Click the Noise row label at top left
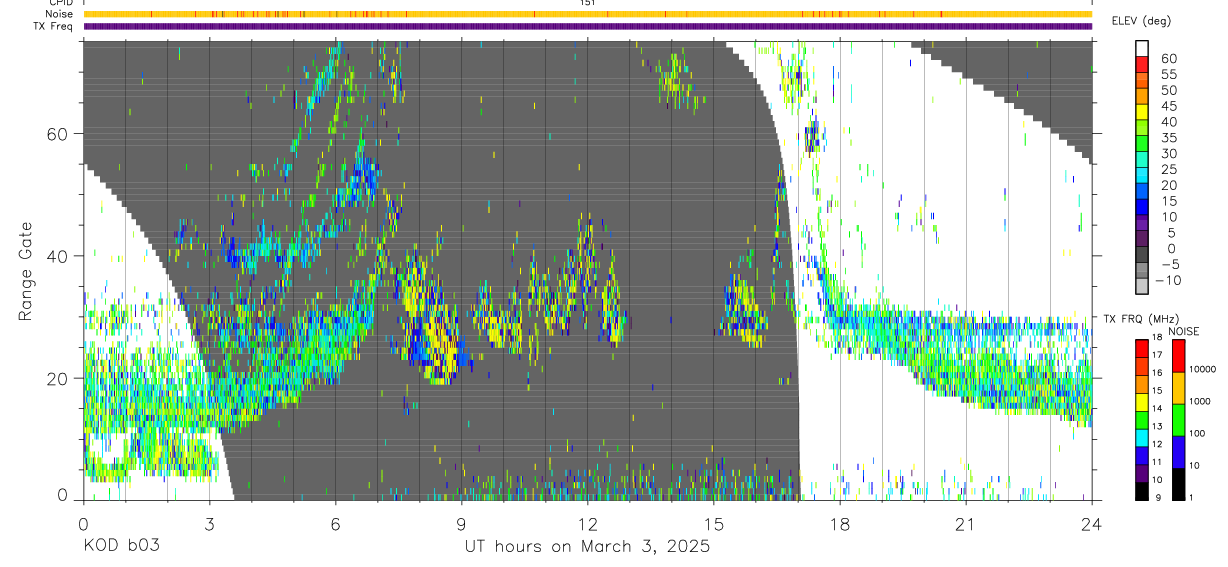The image size is (1228, 567). 59,14
